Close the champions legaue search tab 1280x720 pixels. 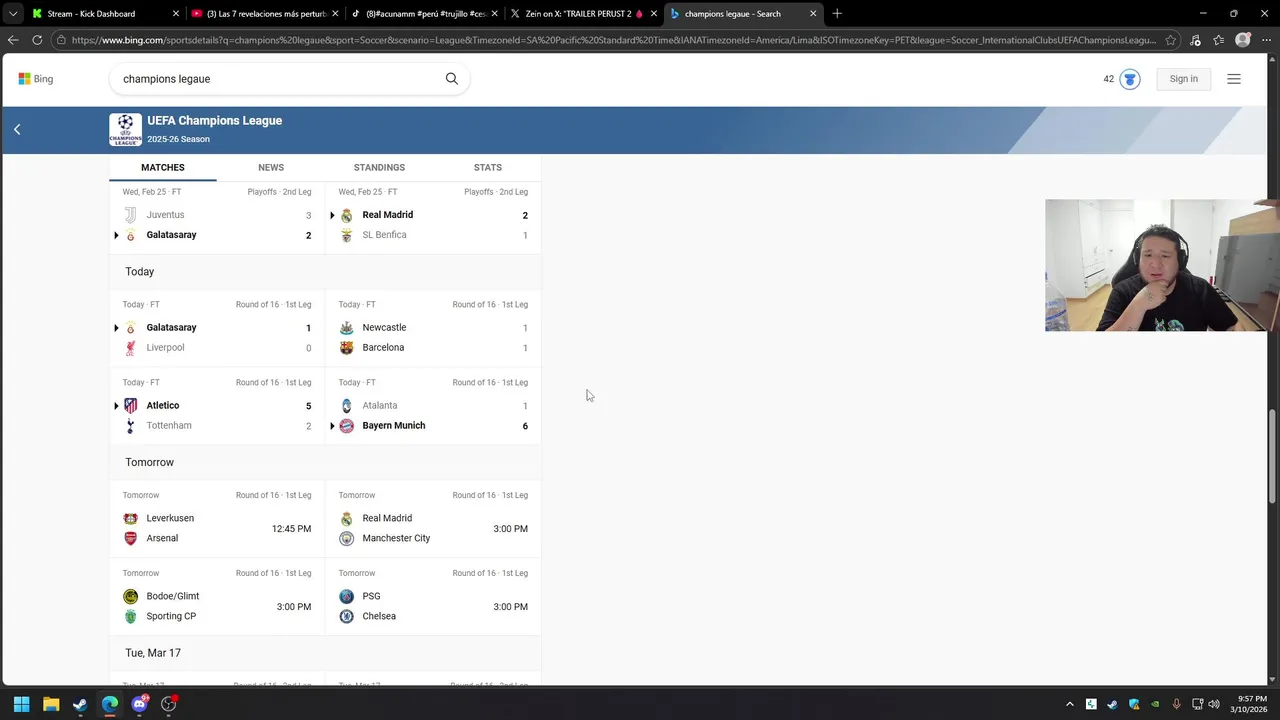point(813,14)
